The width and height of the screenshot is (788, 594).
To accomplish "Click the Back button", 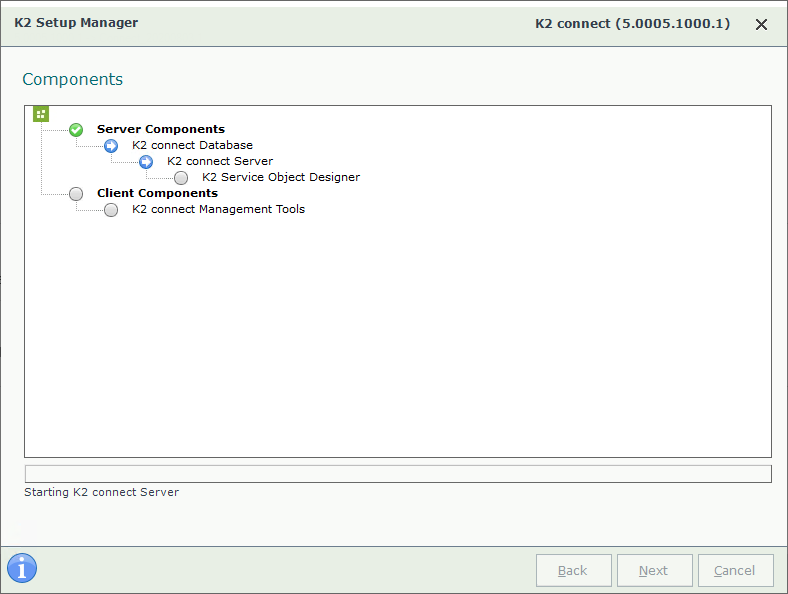I will click(573, 570).
